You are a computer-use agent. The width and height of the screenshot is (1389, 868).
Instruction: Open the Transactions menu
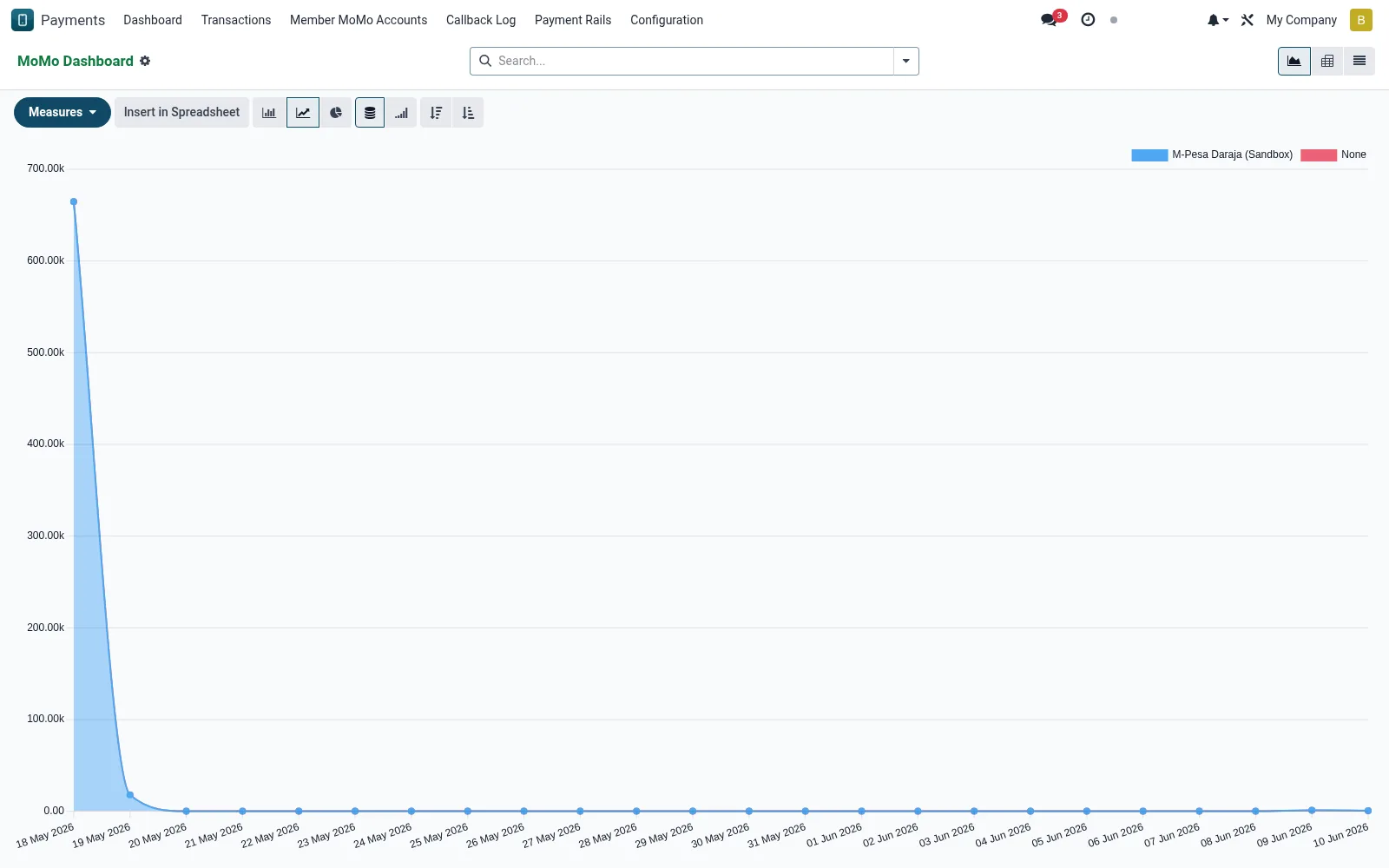(x=236, y=20)
